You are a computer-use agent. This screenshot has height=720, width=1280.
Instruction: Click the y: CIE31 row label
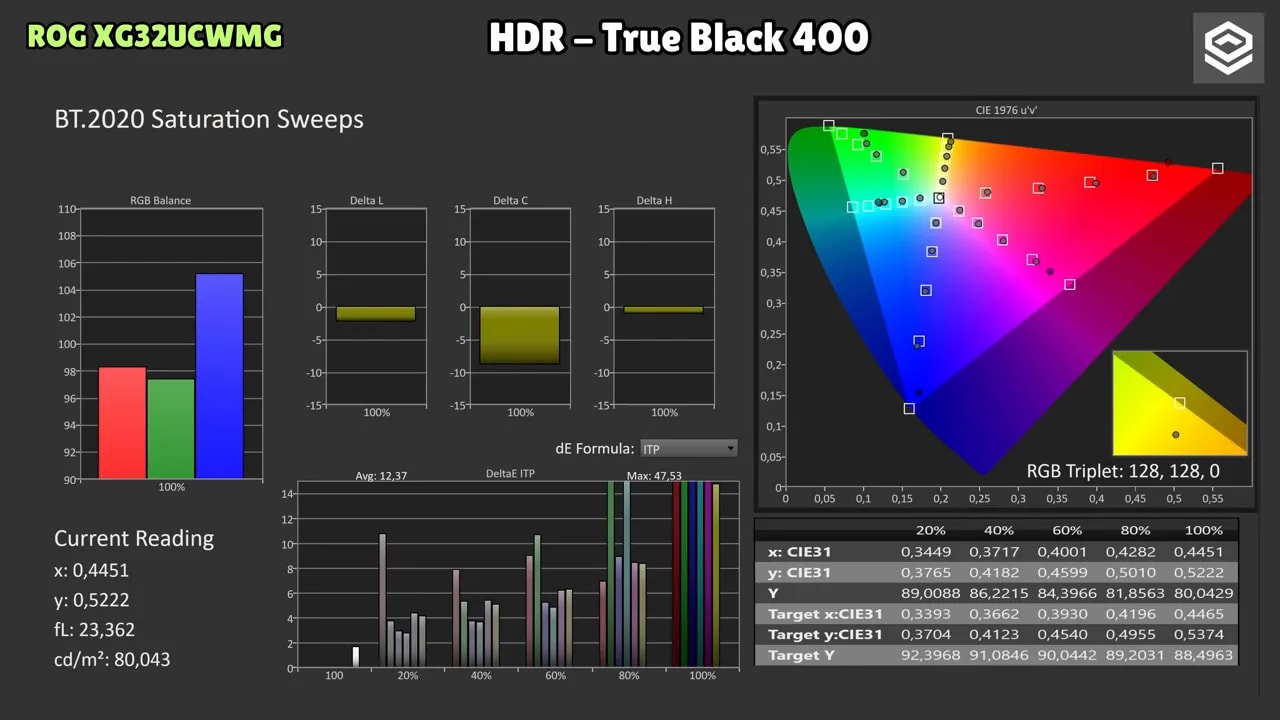click(x=799, y=573)
